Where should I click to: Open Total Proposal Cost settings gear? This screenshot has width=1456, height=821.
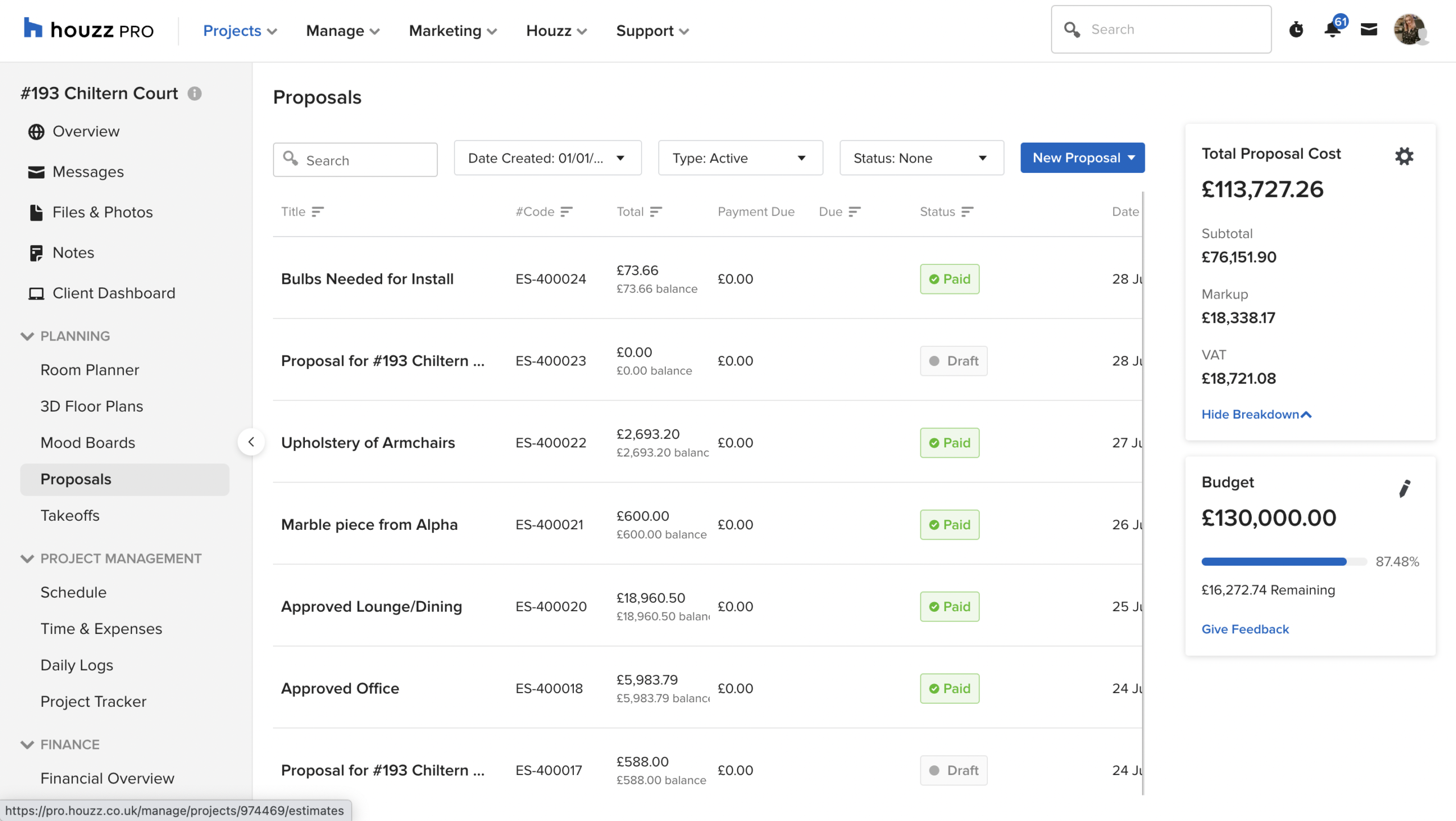coord(1404,156)
